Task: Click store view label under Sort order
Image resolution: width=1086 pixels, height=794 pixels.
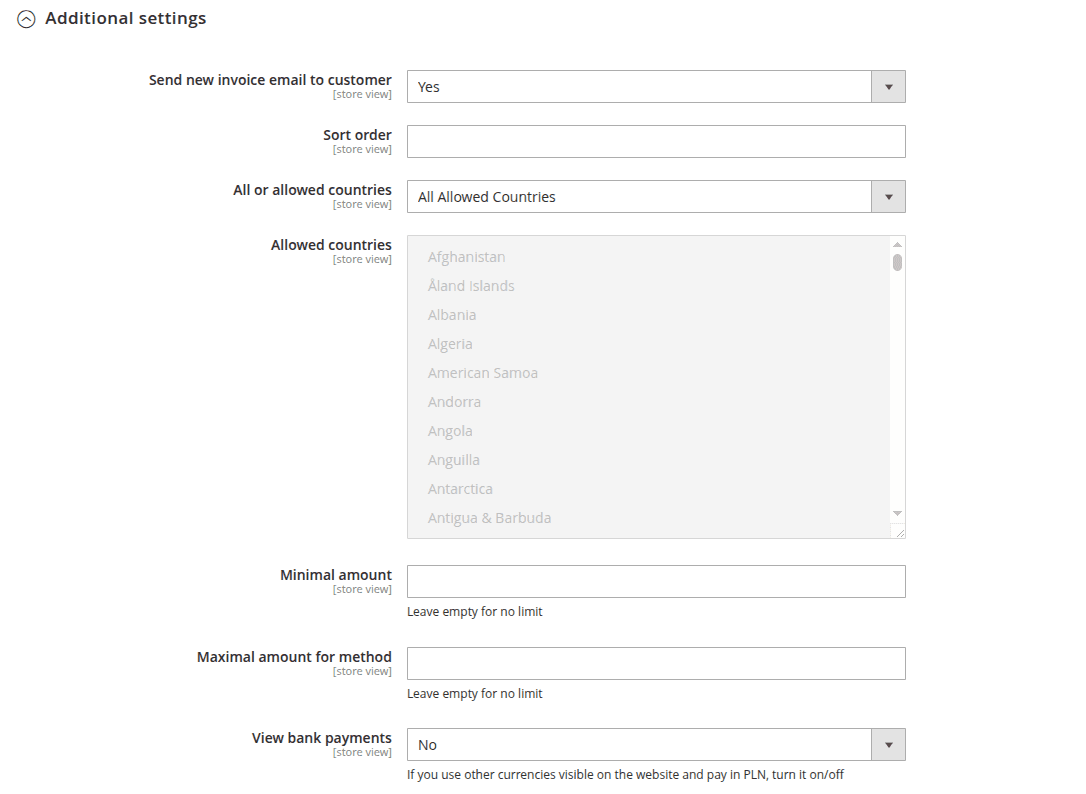Action: click(x=362, y=148)
